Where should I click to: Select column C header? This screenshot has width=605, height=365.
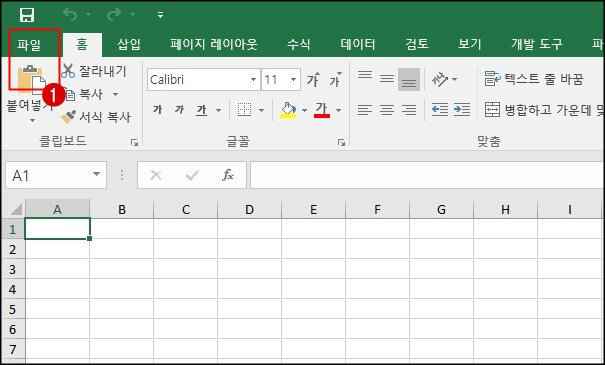[x=186, y=210]
